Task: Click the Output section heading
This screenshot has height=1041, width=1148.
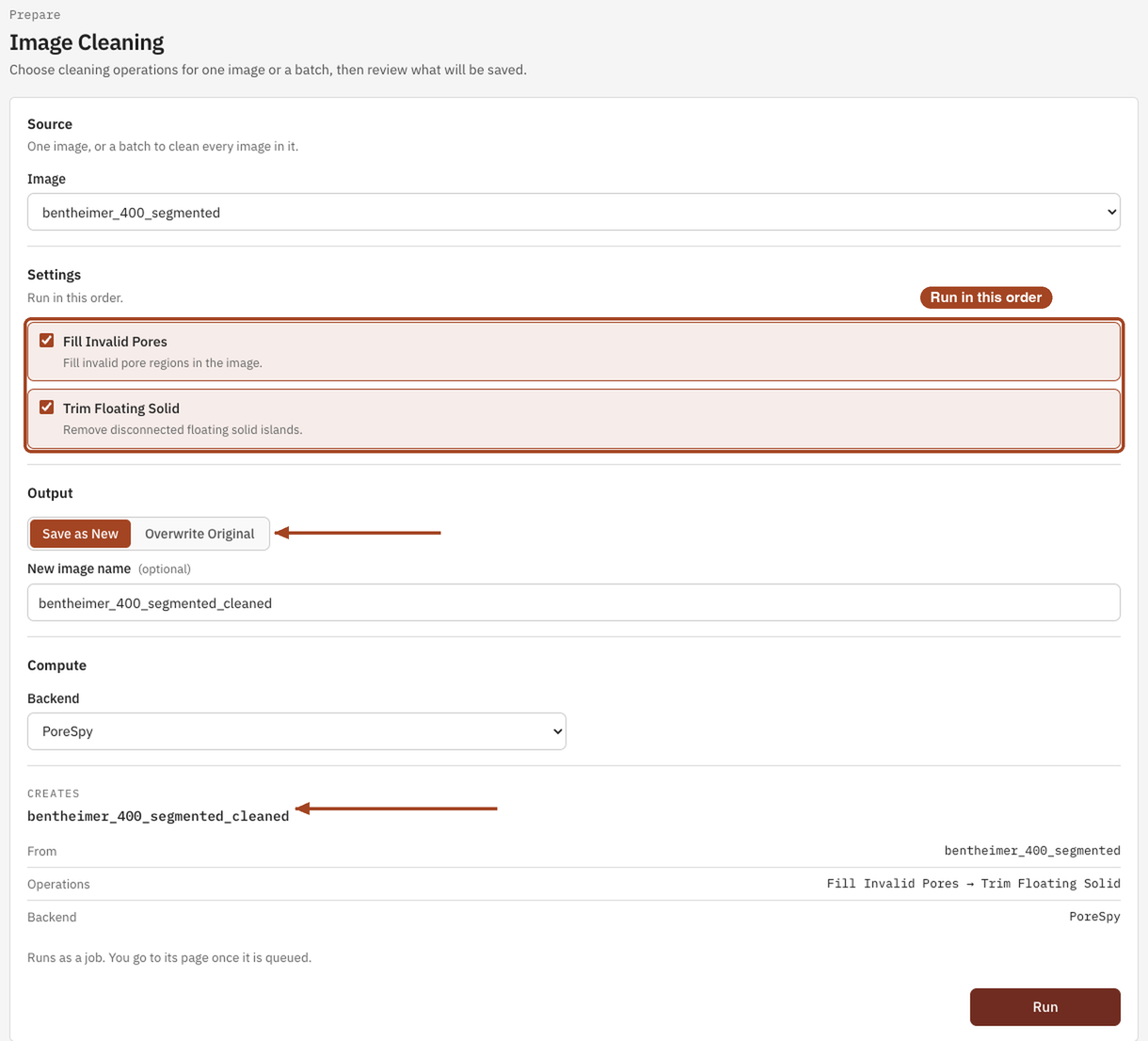Action: coord(50,493)
